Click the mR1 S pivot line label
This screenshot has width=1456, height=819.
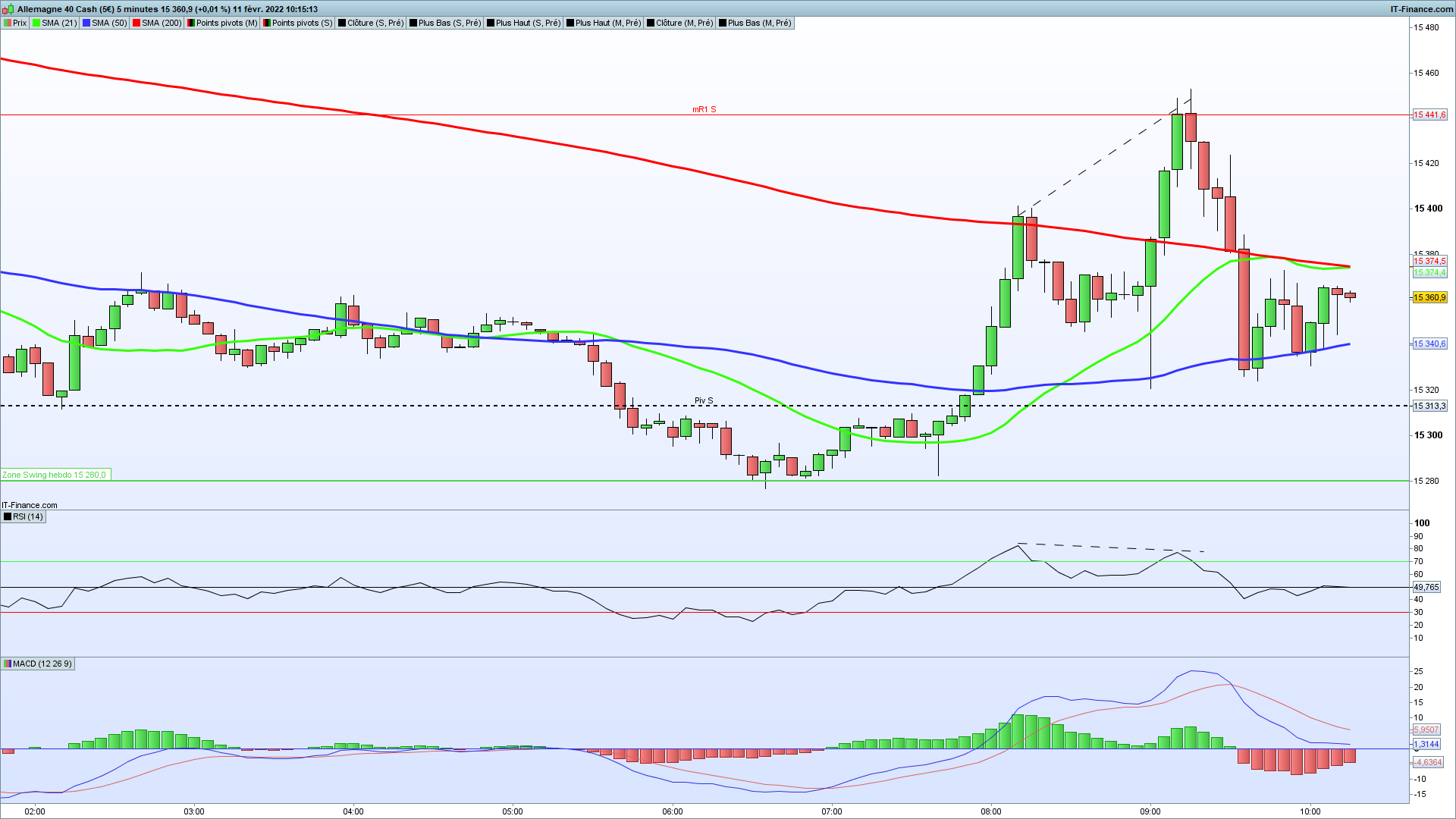click(704, 109)
